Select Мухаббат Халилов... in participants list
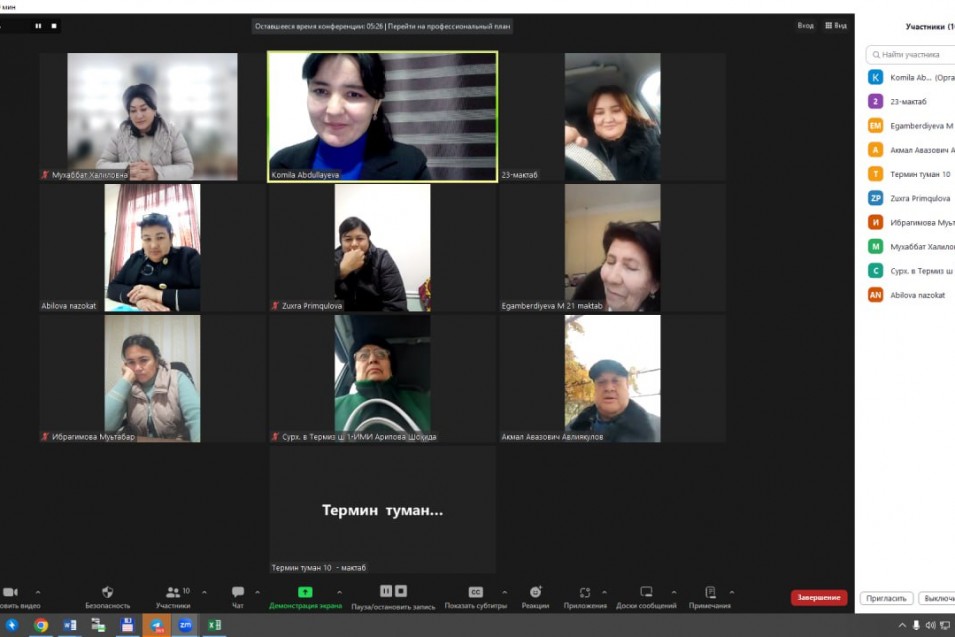The width and height of the screenshot is (955, 637). click(x=911, y=247)
